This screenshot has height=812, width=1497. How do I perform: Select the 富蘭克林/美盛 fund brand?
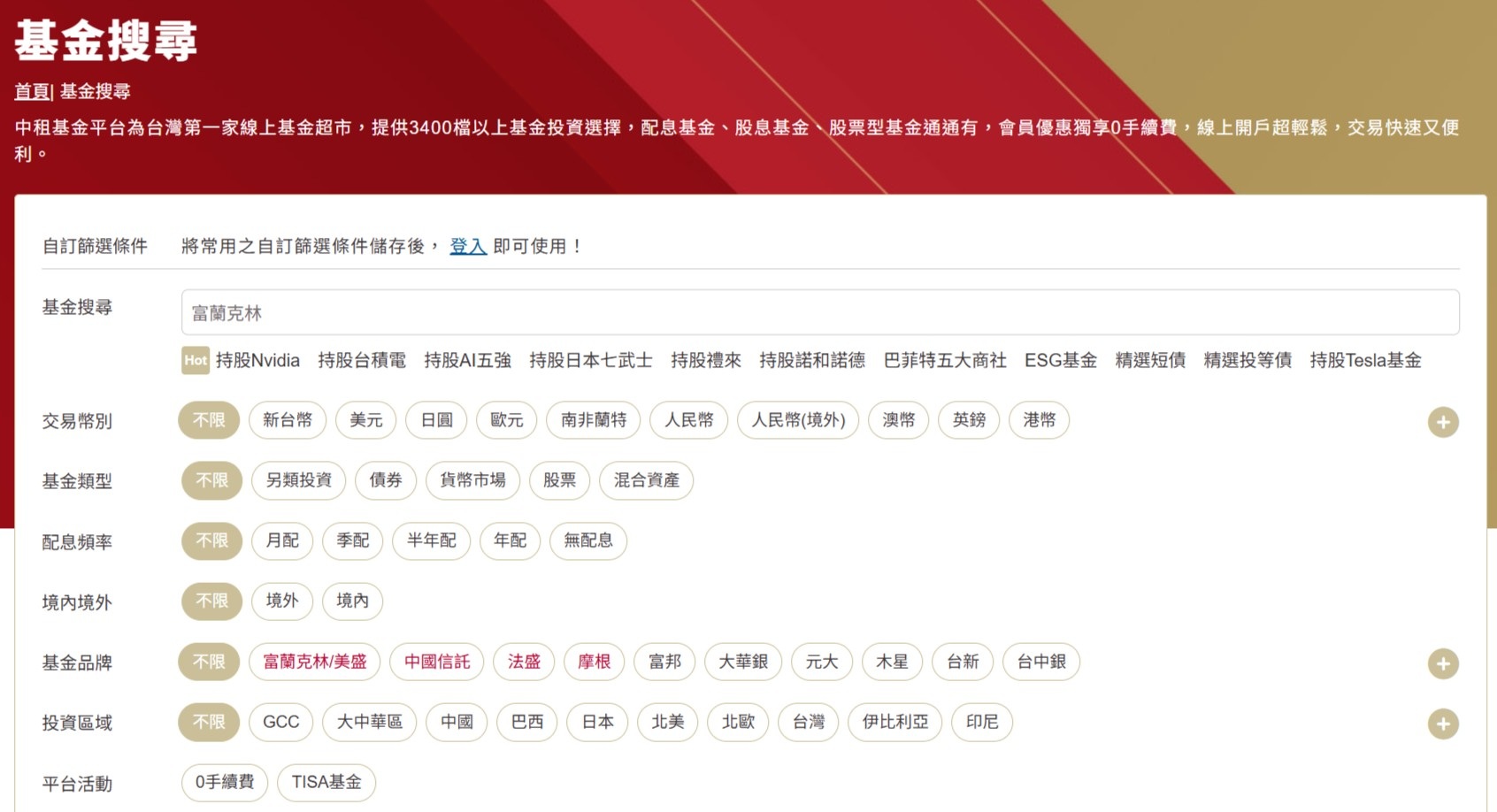click(x=315, y=663)
